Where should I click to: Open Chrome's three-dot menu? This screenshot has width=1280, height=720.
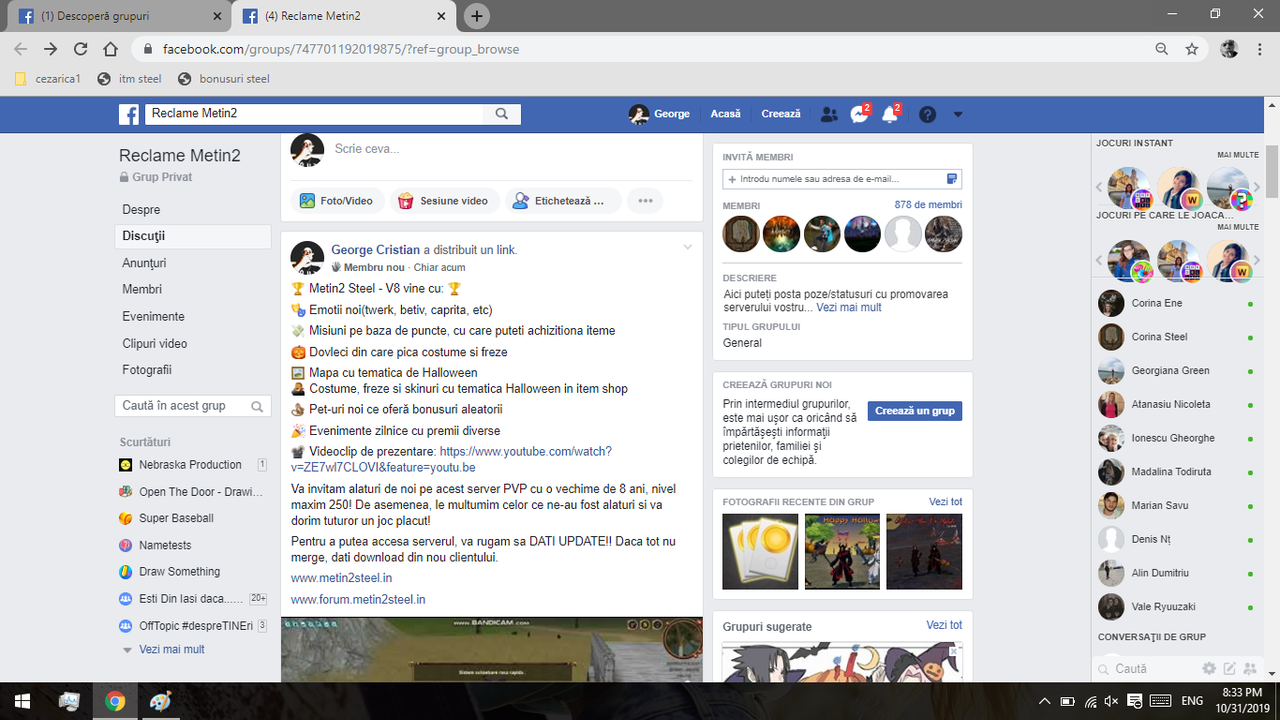(x=1259, y=49)
